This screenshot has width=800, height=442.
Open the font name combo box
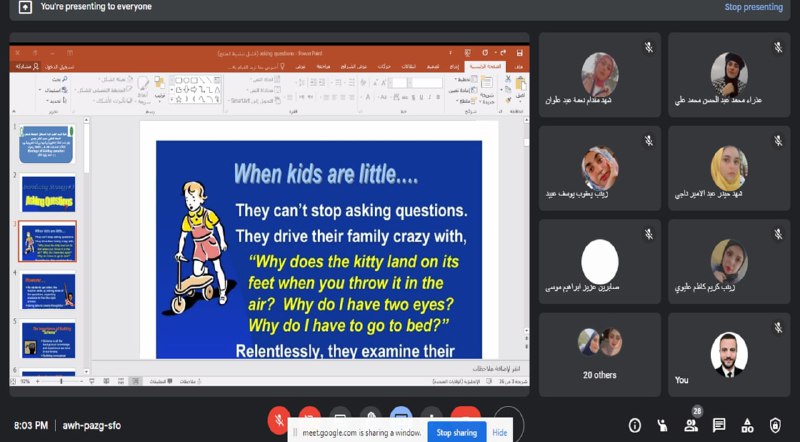click(428, 82)
